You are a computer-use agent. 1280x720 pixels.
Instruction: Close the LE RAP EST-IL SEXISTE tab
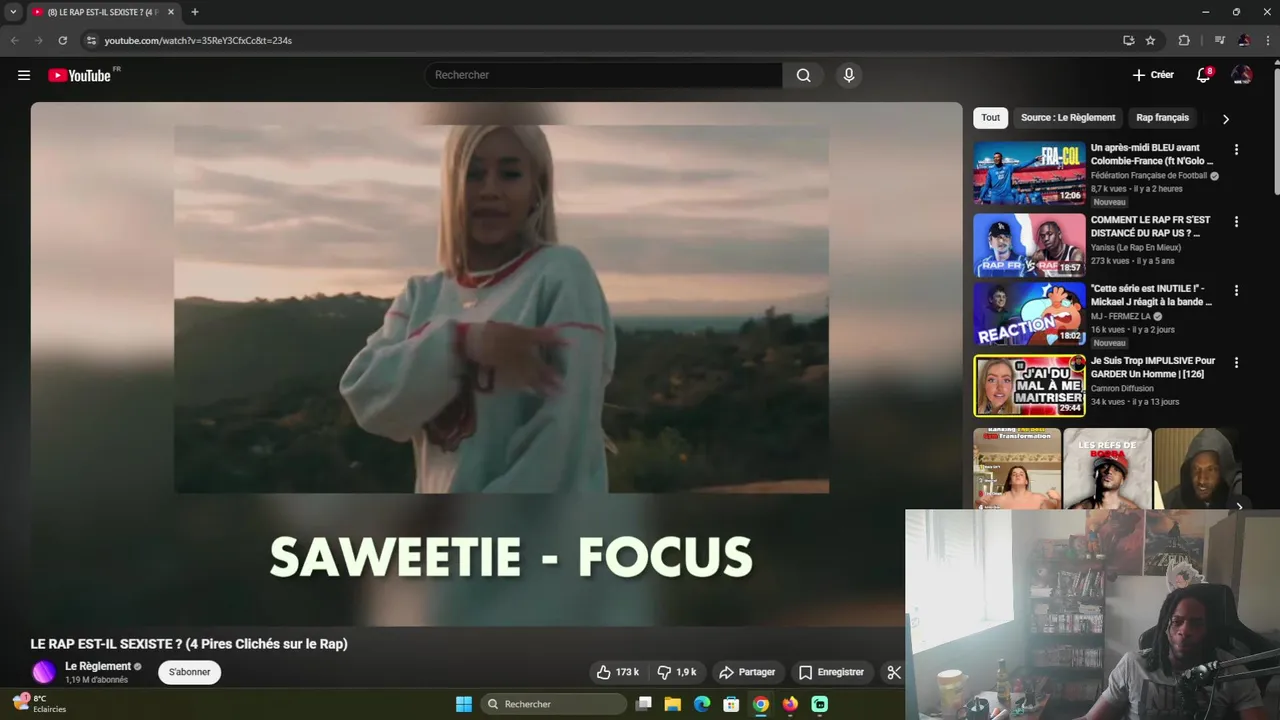[171, 12]
